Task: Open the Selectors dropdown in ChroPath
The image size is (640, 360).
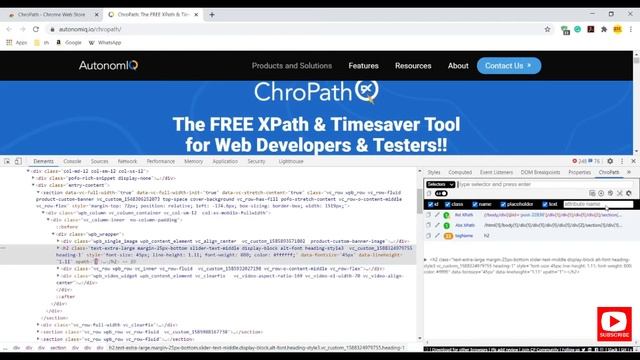Action: coord(440,184)
